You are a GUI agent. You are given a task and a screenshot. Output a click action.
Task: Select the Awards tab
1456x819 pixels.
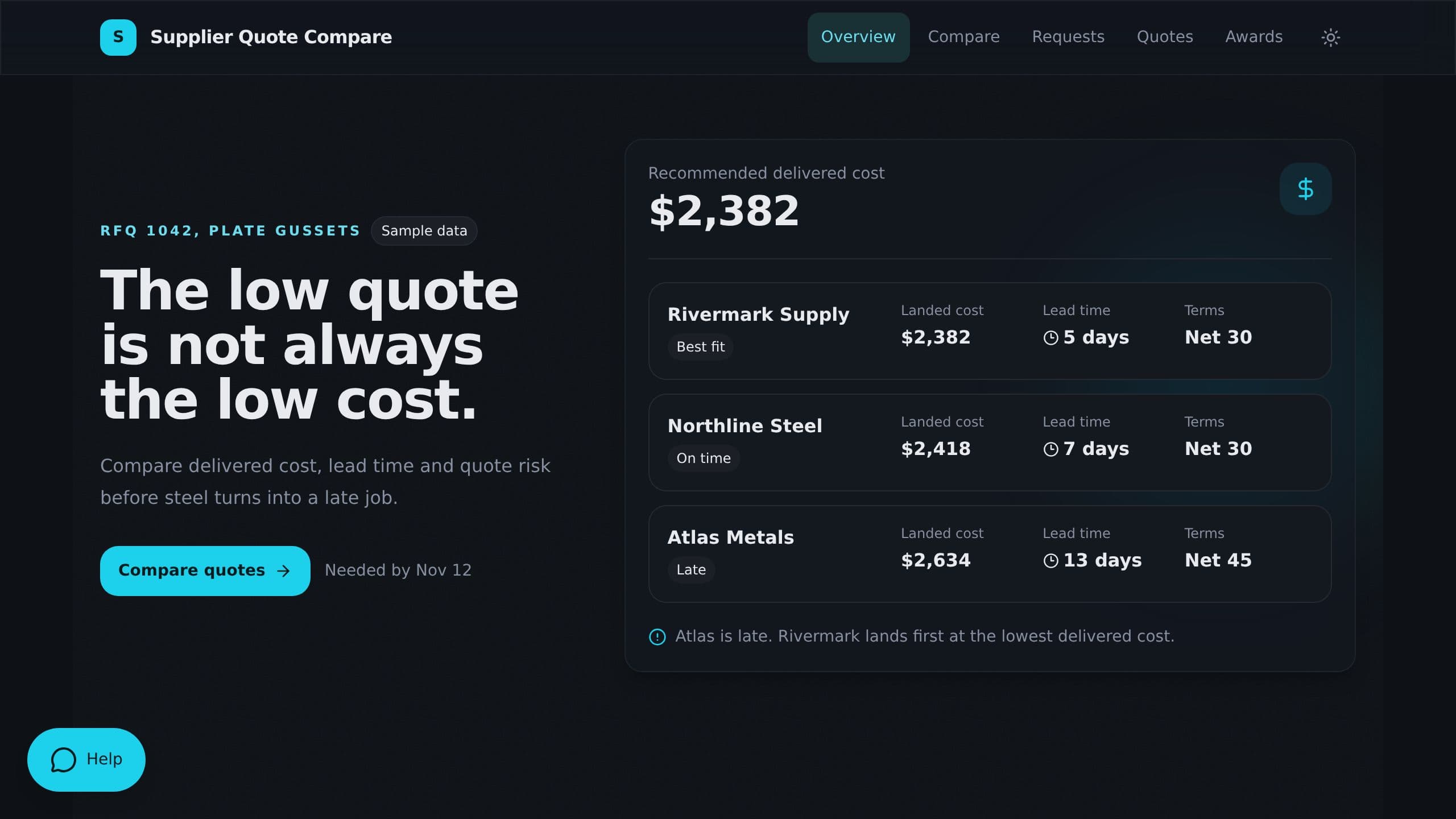pyautogui.click(x=1254, y=37)
